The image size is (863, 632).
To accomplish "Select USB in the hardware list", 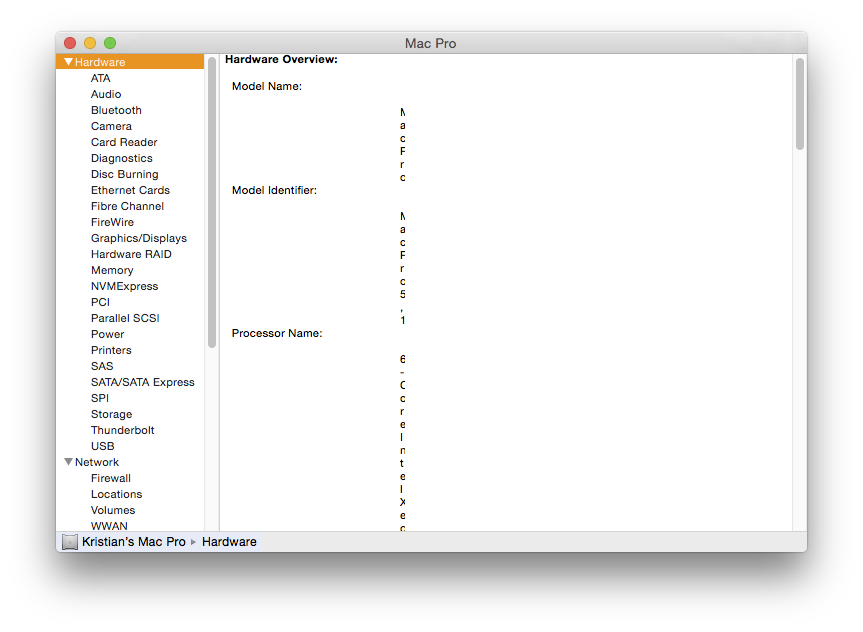I will tap(102, 446).
